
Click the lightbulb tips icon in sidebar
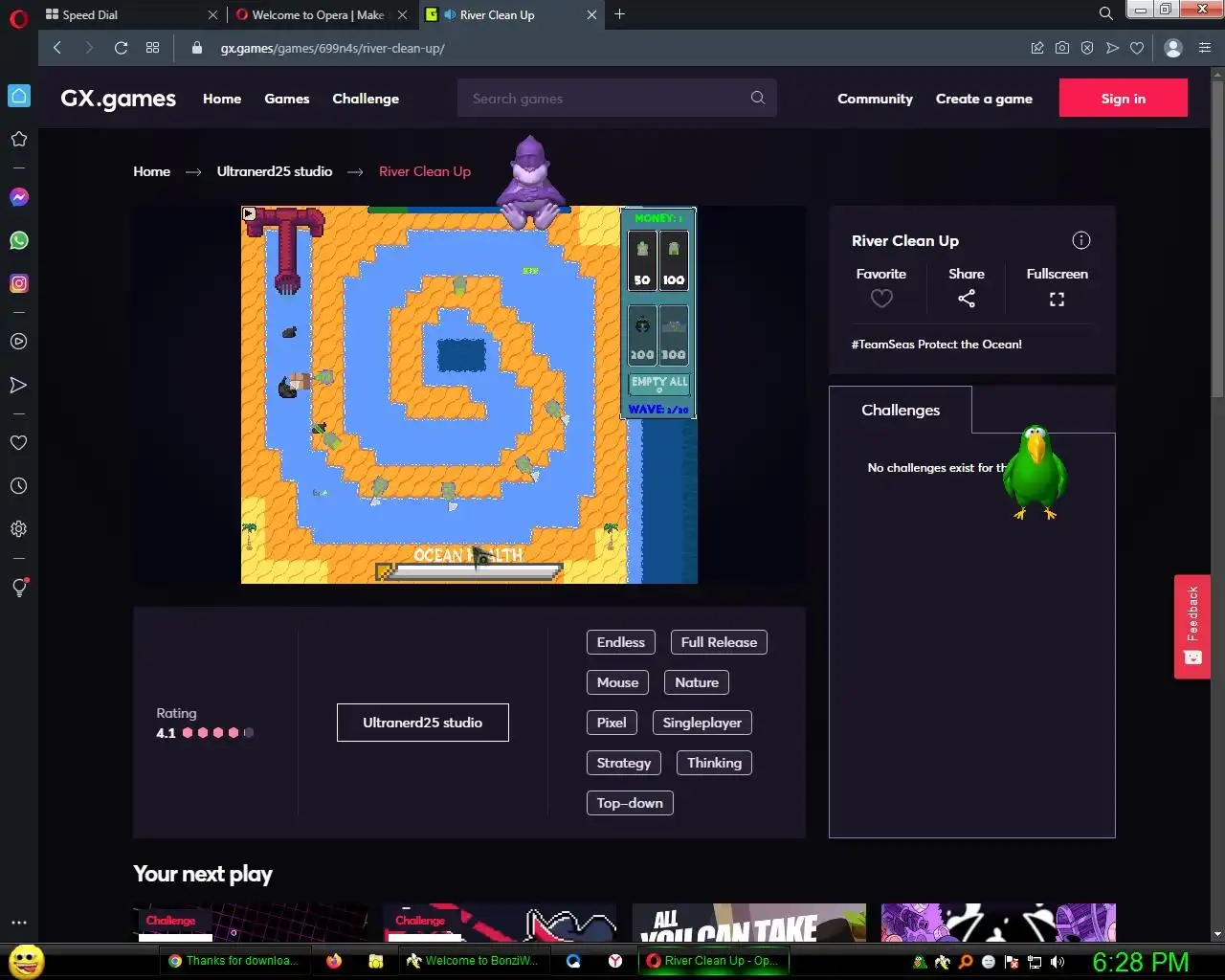pos(19,588)
